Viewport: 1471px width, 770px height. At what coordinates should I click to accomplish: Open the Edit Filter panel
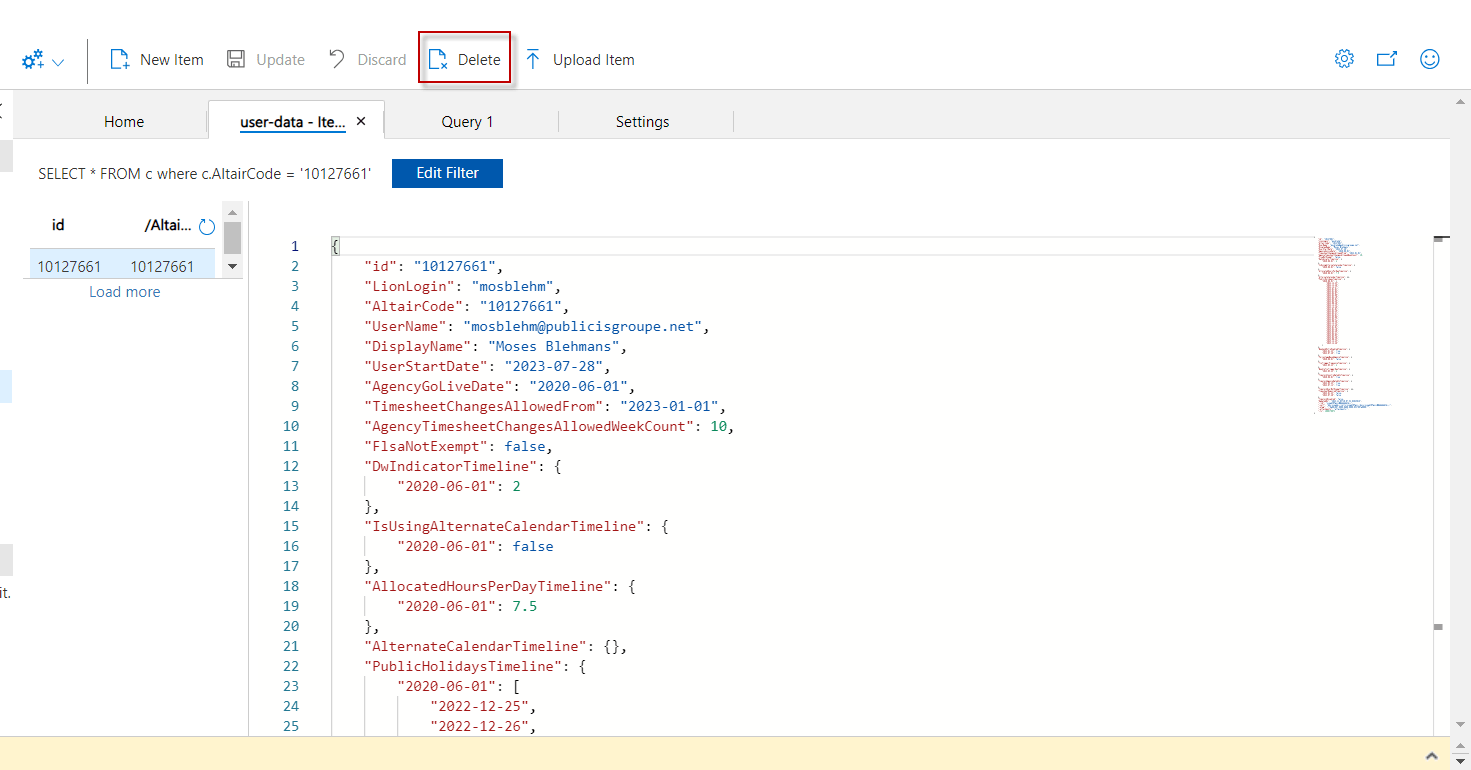point(447,173)
